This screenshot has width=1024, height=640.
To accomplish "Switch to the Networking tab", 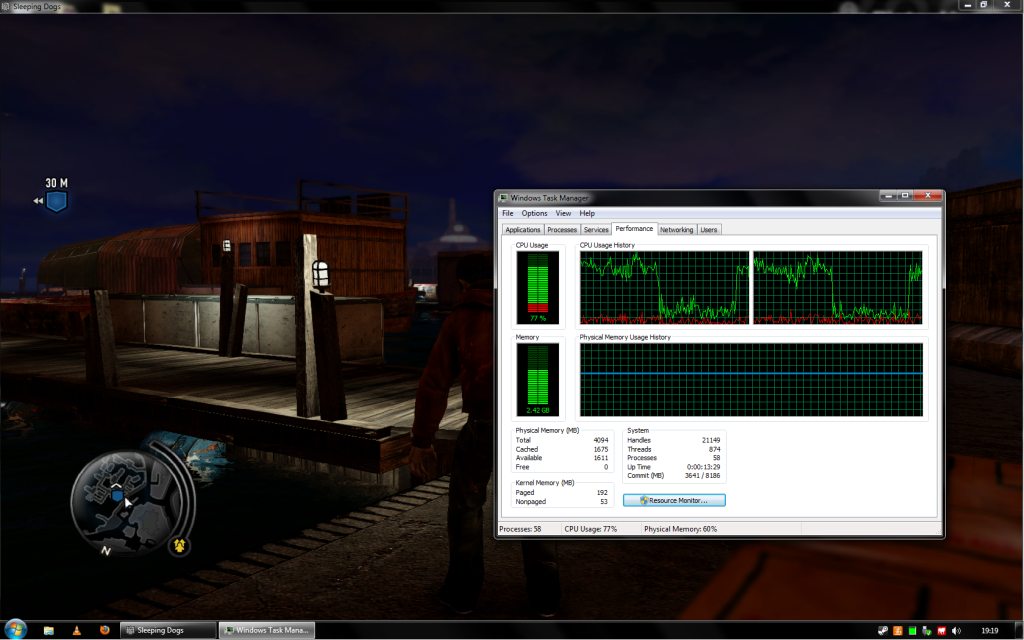I will pos(676,230).
